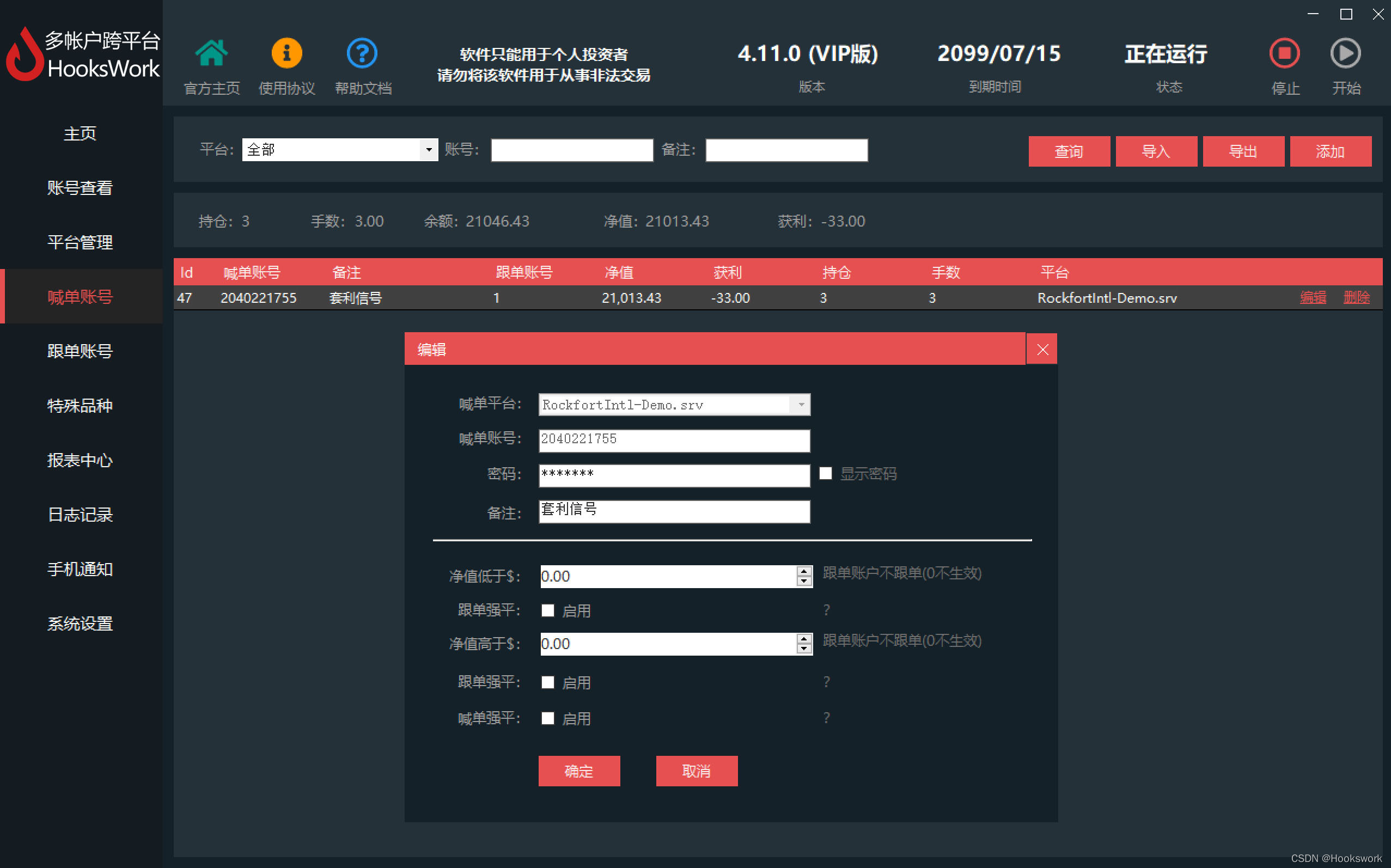This screenshot has width=1391, height=868.
Task: Click the question mark beside 喊单强平
Action: (827, 718)
